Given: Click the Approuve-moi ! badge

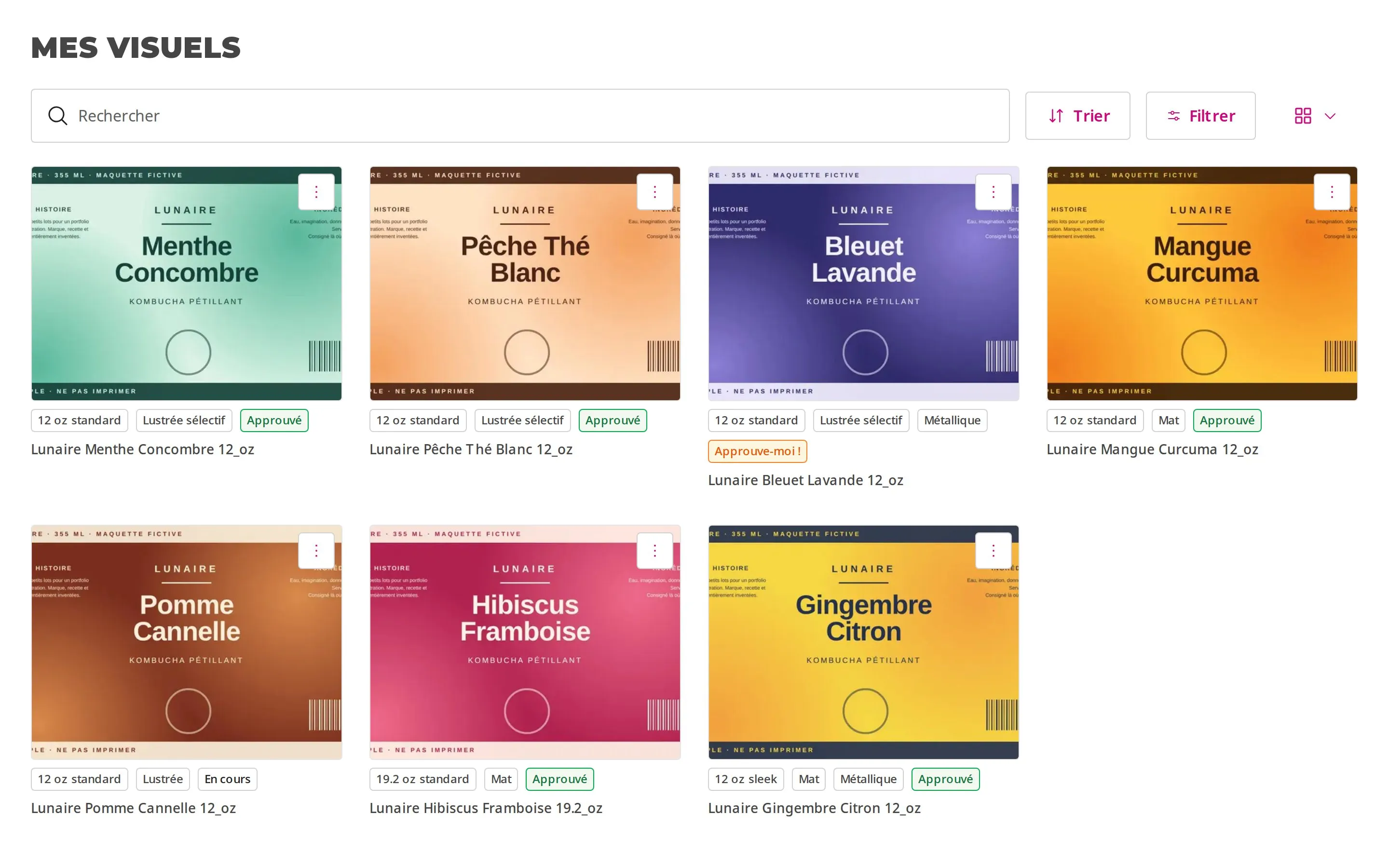Looking at the screenshot, I should [x=758, y=451].
